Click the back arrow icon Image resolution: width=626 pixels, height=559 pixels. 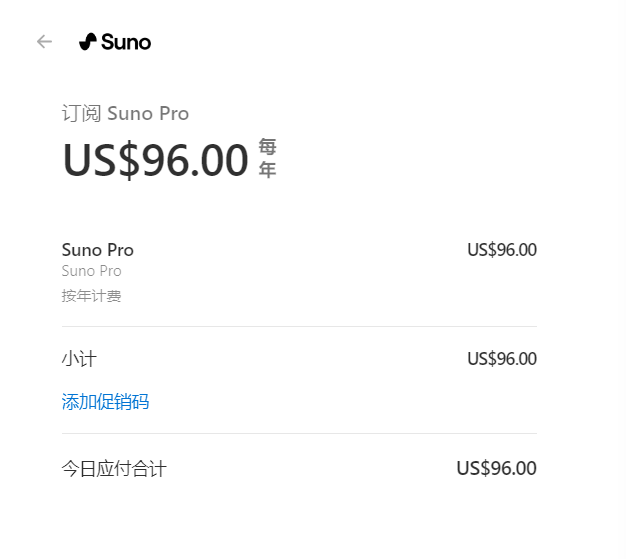pyautogui.click(x=44, y=41)
